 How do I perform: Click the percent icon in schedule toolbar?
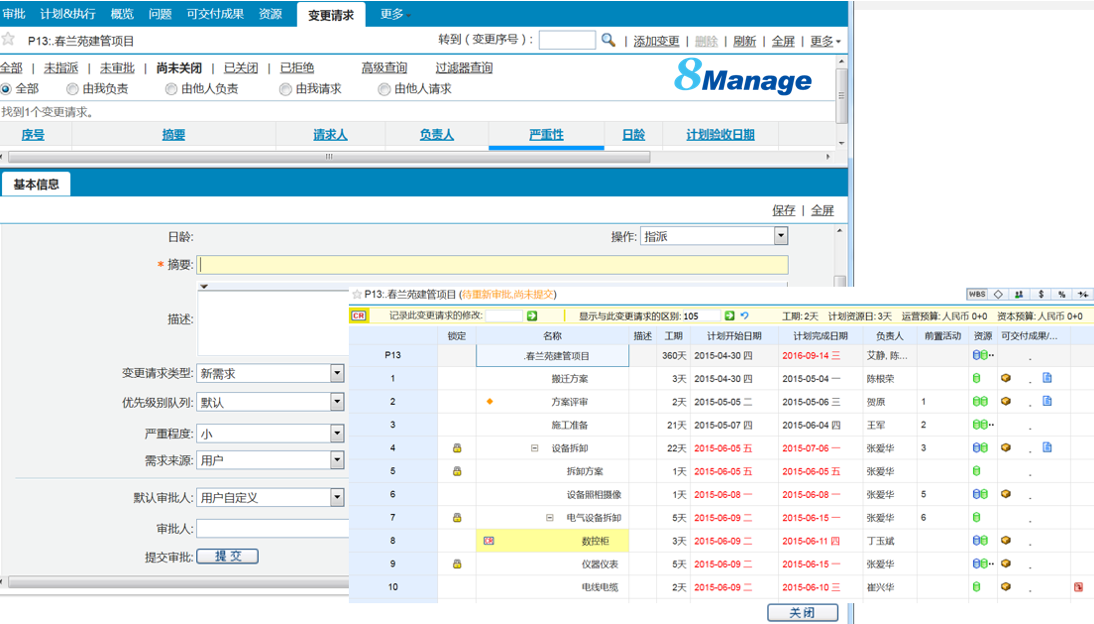1061,294
